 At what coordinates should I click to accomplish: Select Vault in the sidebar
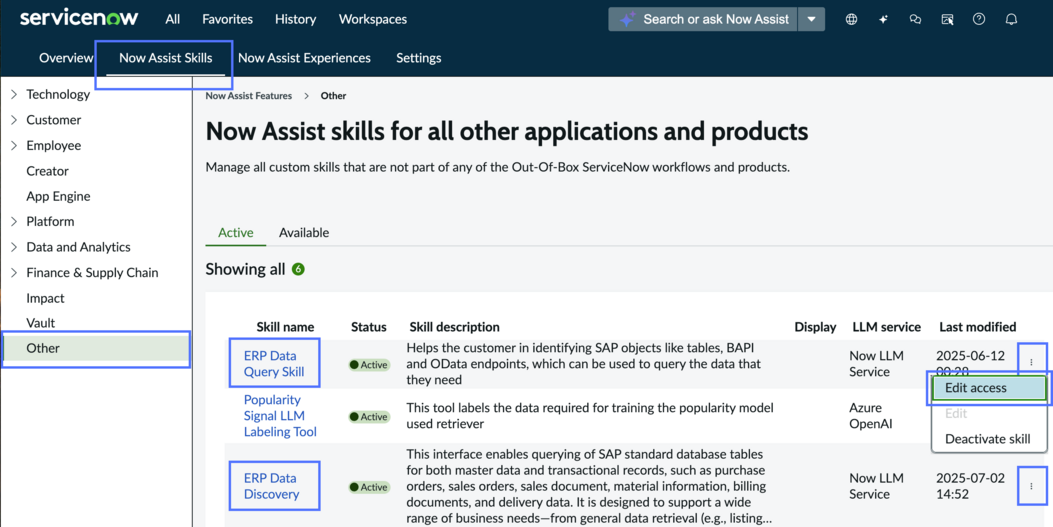click(x=41, y=323)
